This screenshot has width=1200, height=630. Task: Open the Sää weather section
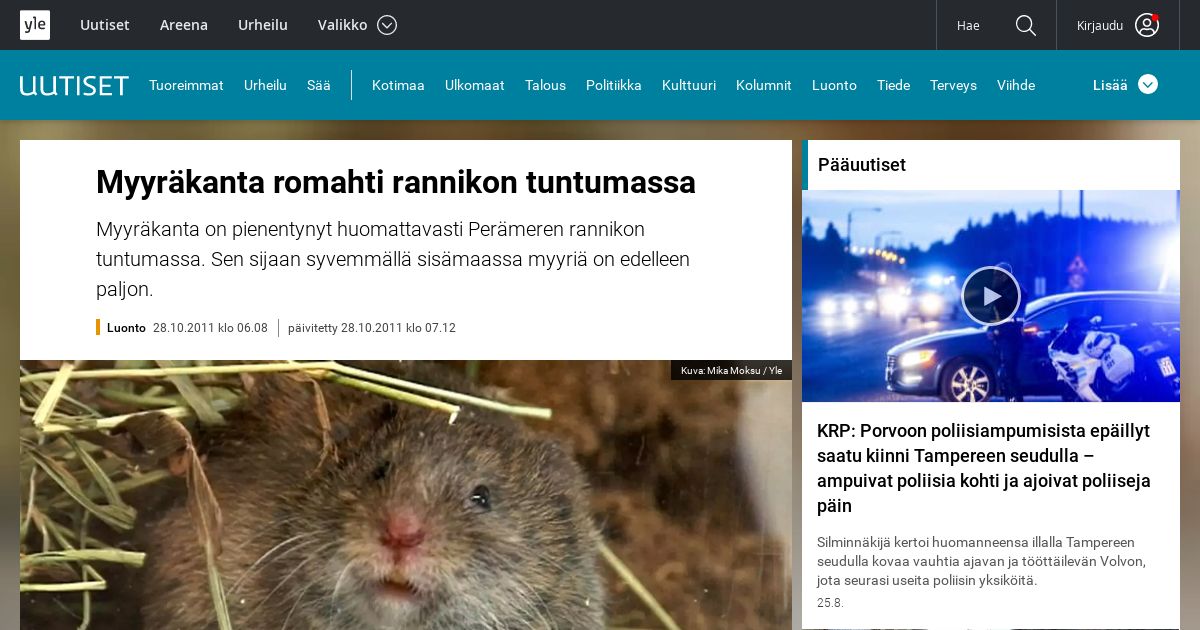[318, 85]
